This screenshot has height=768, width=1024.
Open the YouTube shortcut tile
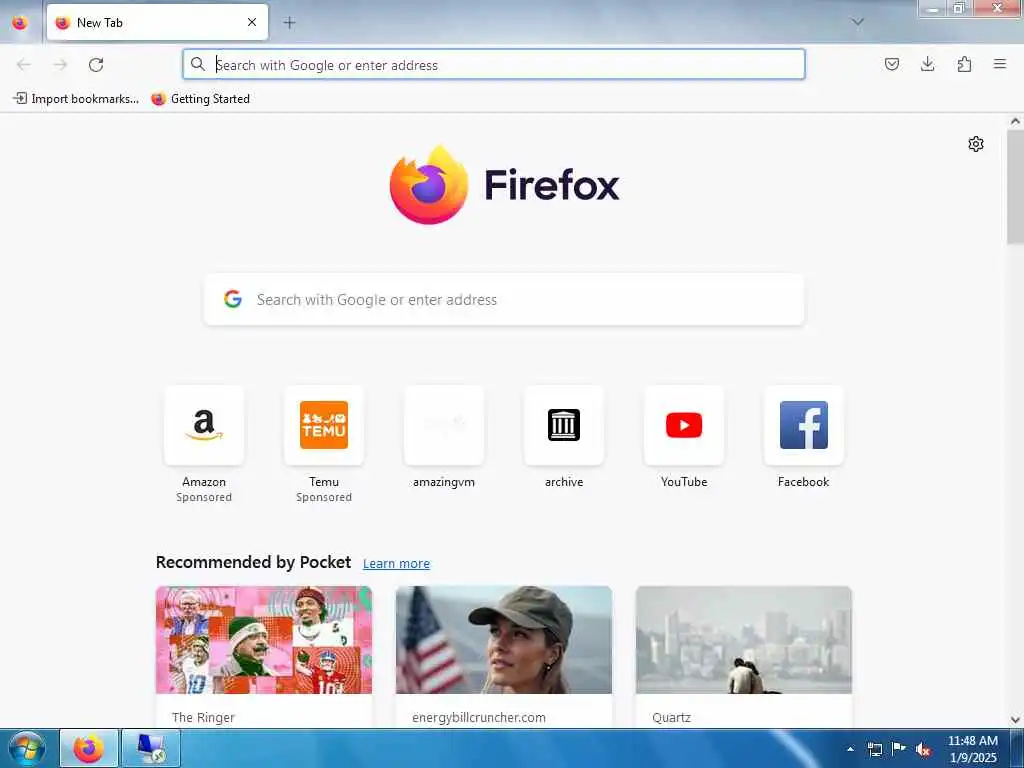click(x=684, y=425)
